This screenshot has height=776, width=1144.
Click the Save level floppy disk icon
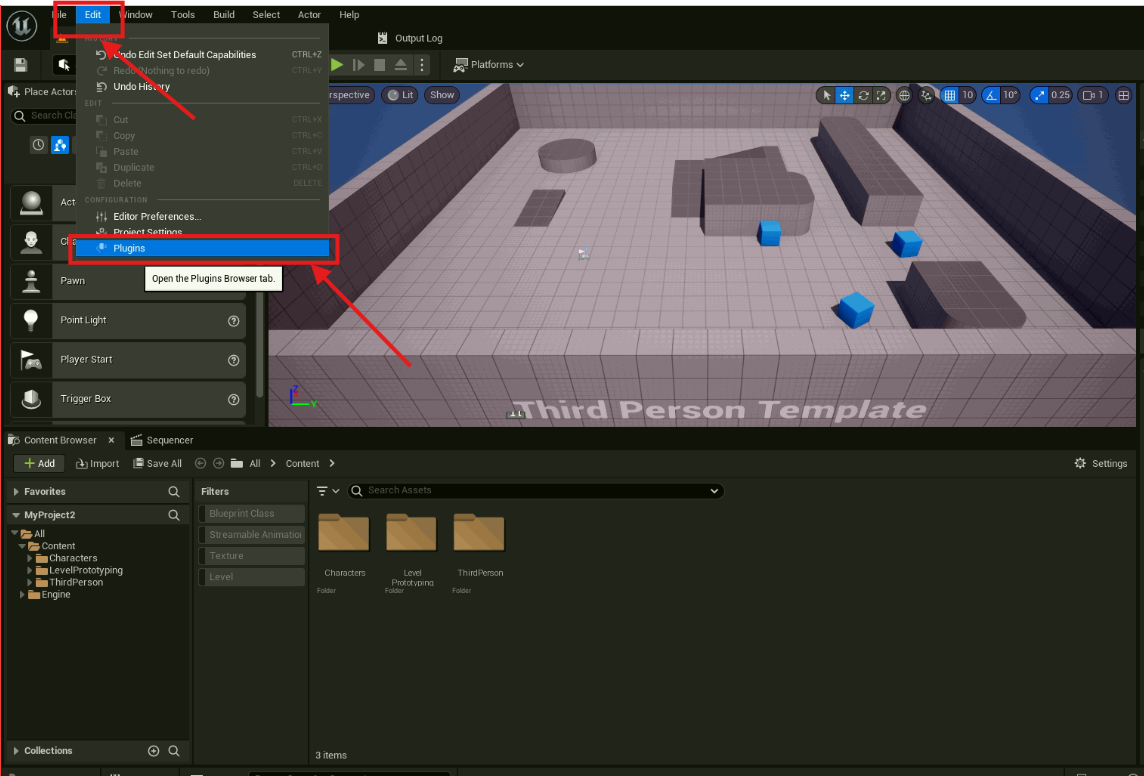21,65
